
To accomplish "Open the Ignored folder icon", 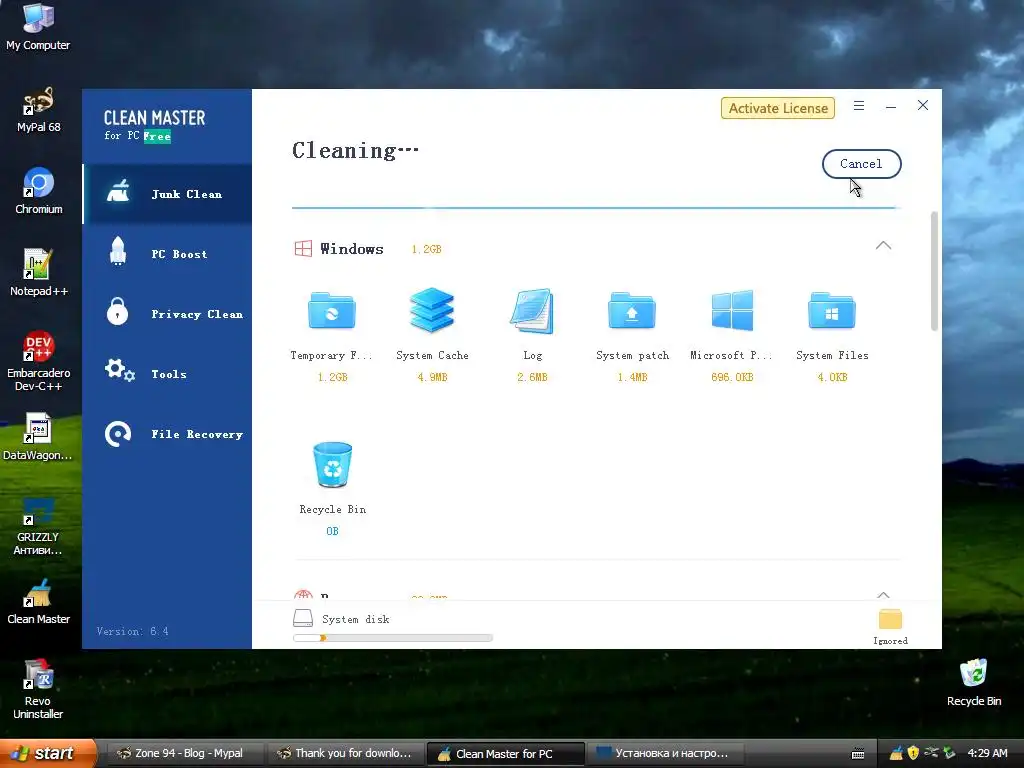I will click(890, 619).
